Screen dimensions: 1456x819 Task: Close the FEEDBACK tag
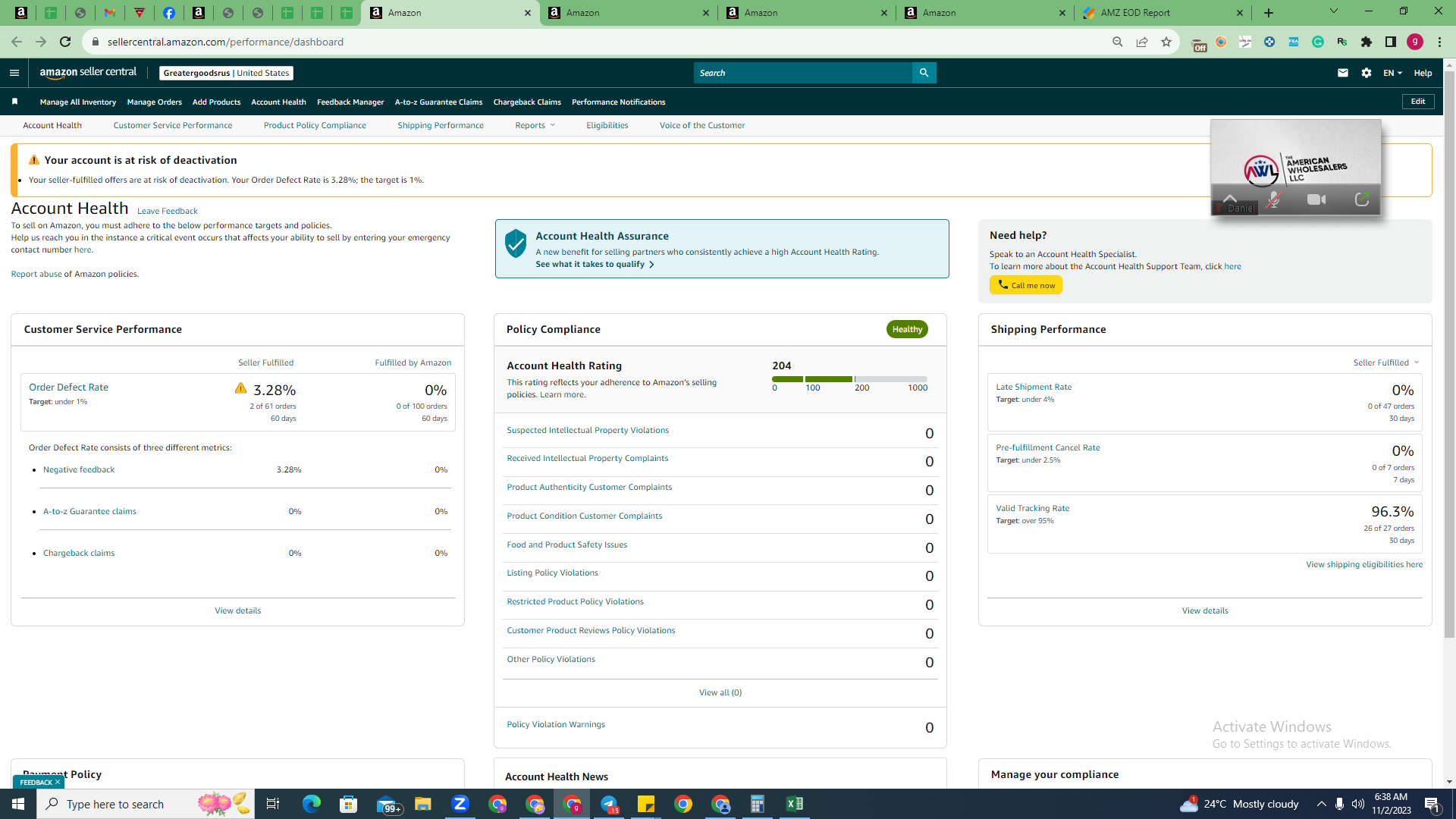(57, 782)
